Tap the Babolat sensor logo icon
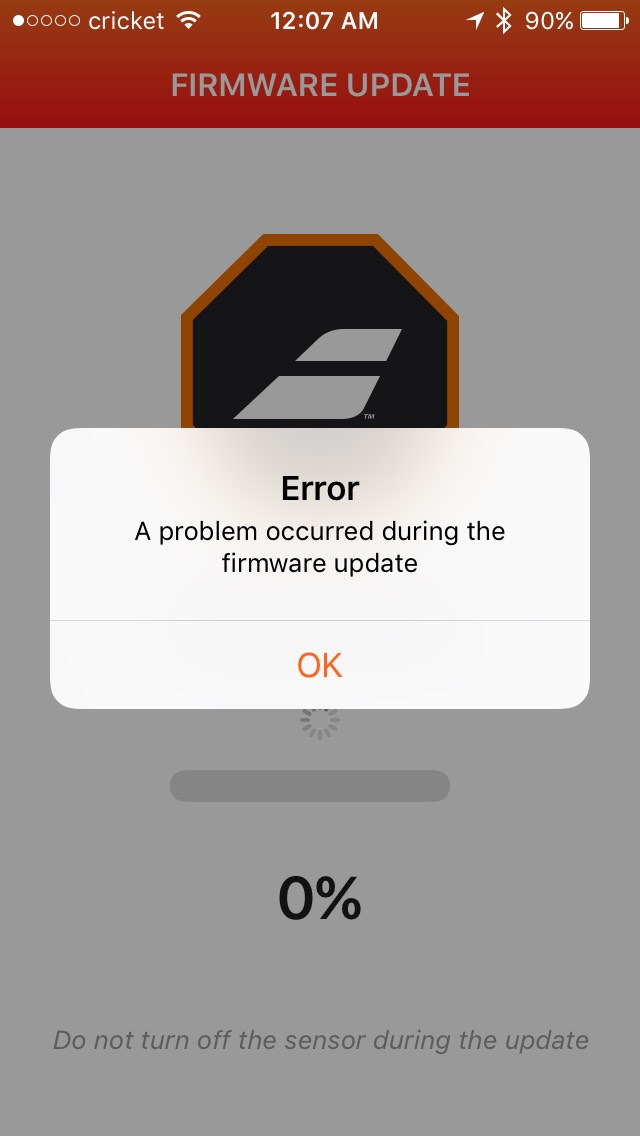Viewport: 640px width, 1136px height. coord(320,332)
